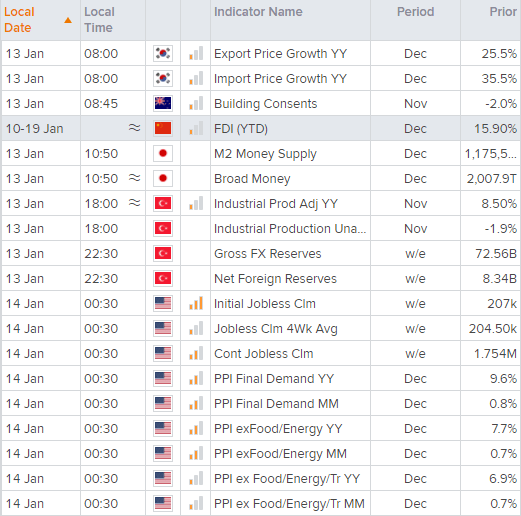Sort table by Local Time header

pyautogui.click(x=99, y=20)
